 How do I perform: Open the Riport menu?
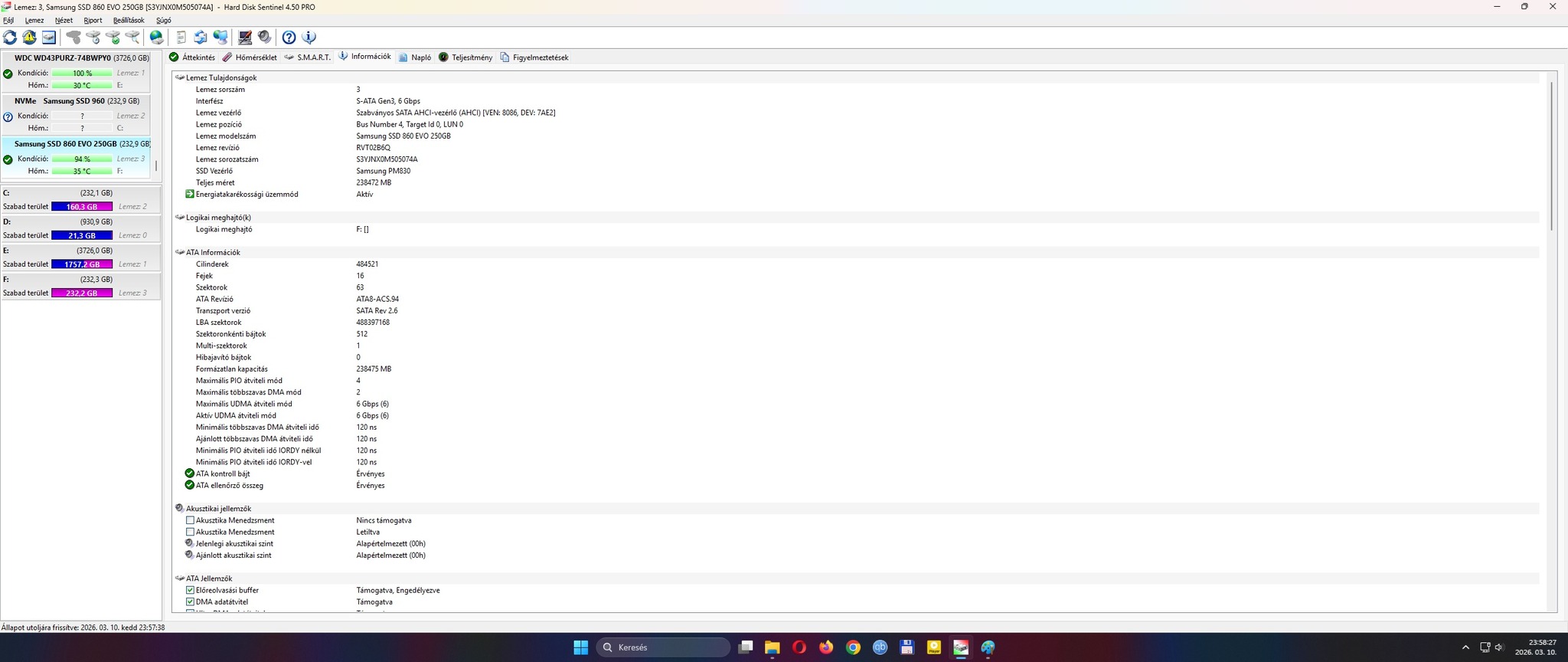coord(93,21)
